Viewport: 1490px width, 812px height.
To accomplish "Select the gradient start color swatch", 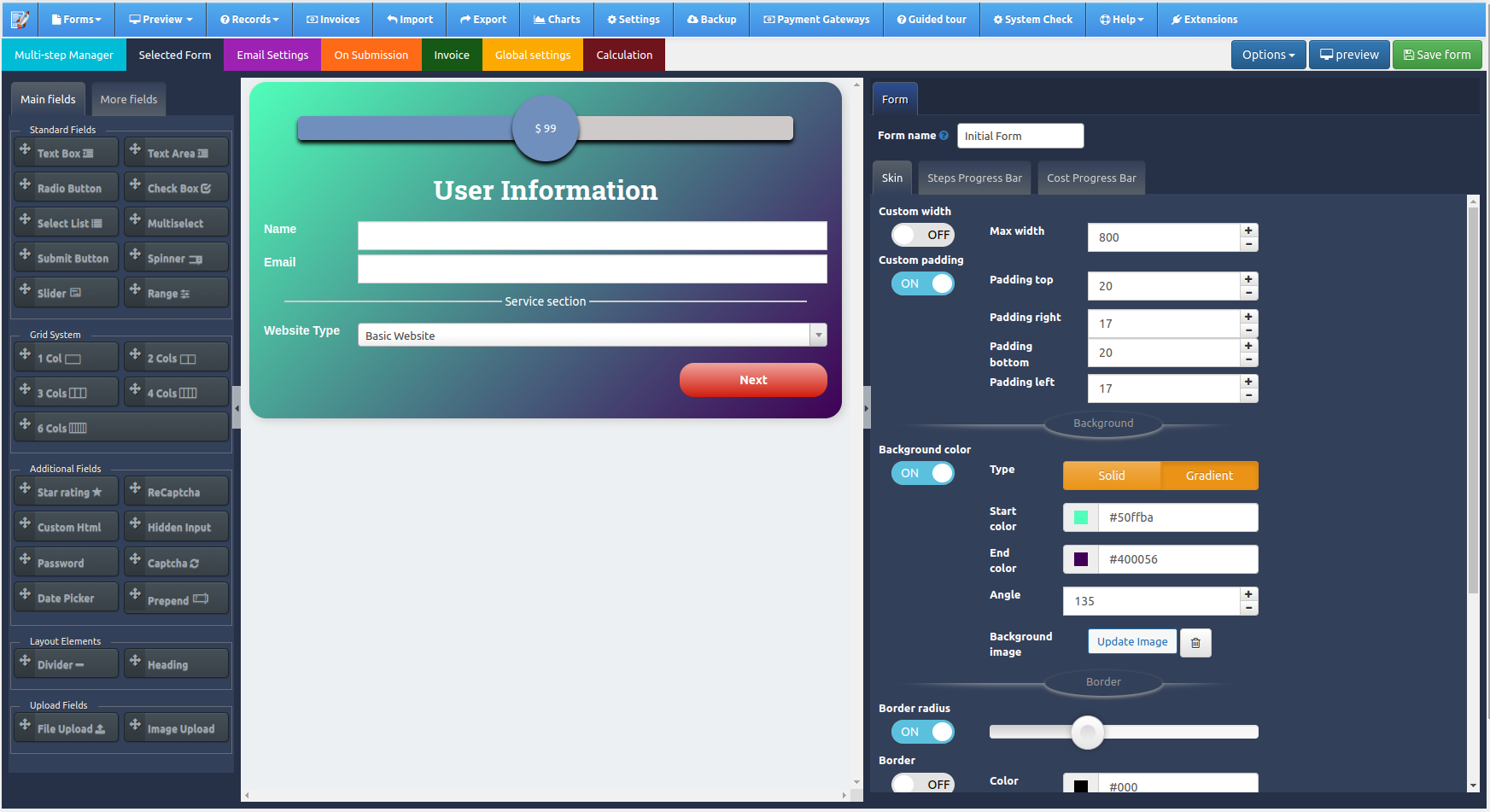I will tap(1080, 517).
